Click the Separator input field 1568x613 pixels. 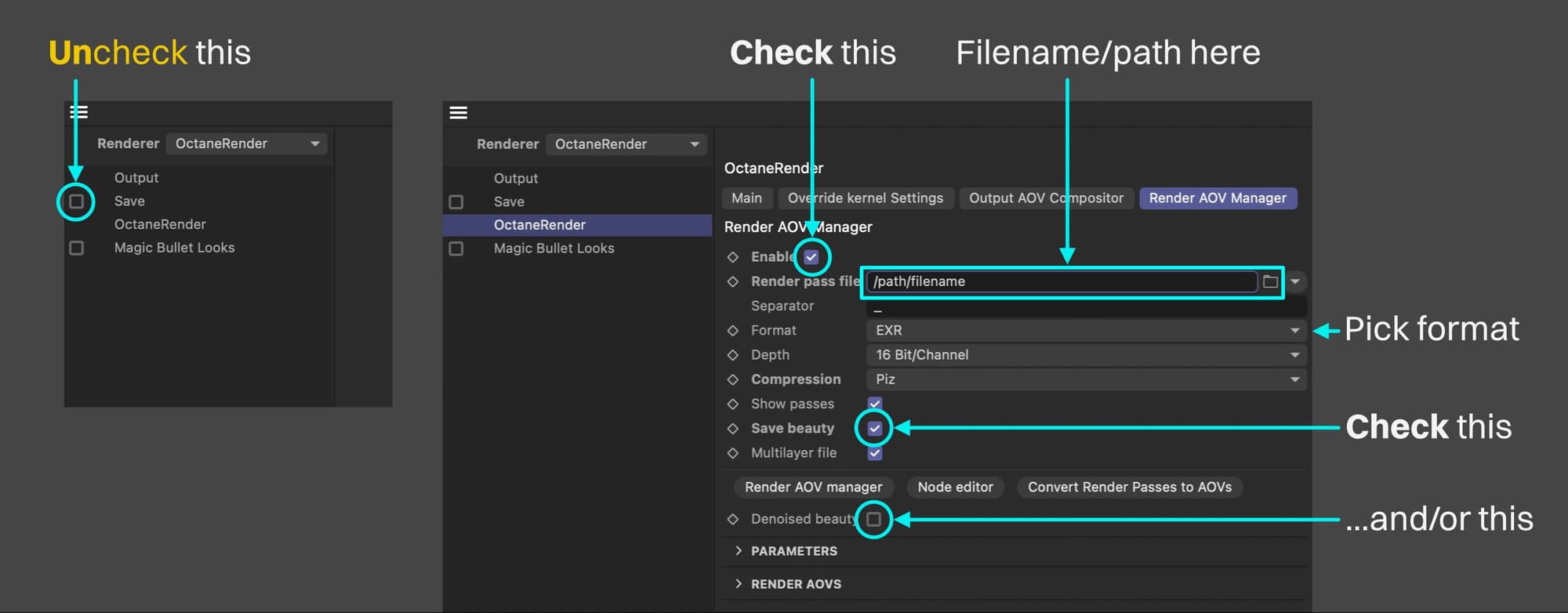tap(1086, 306)
